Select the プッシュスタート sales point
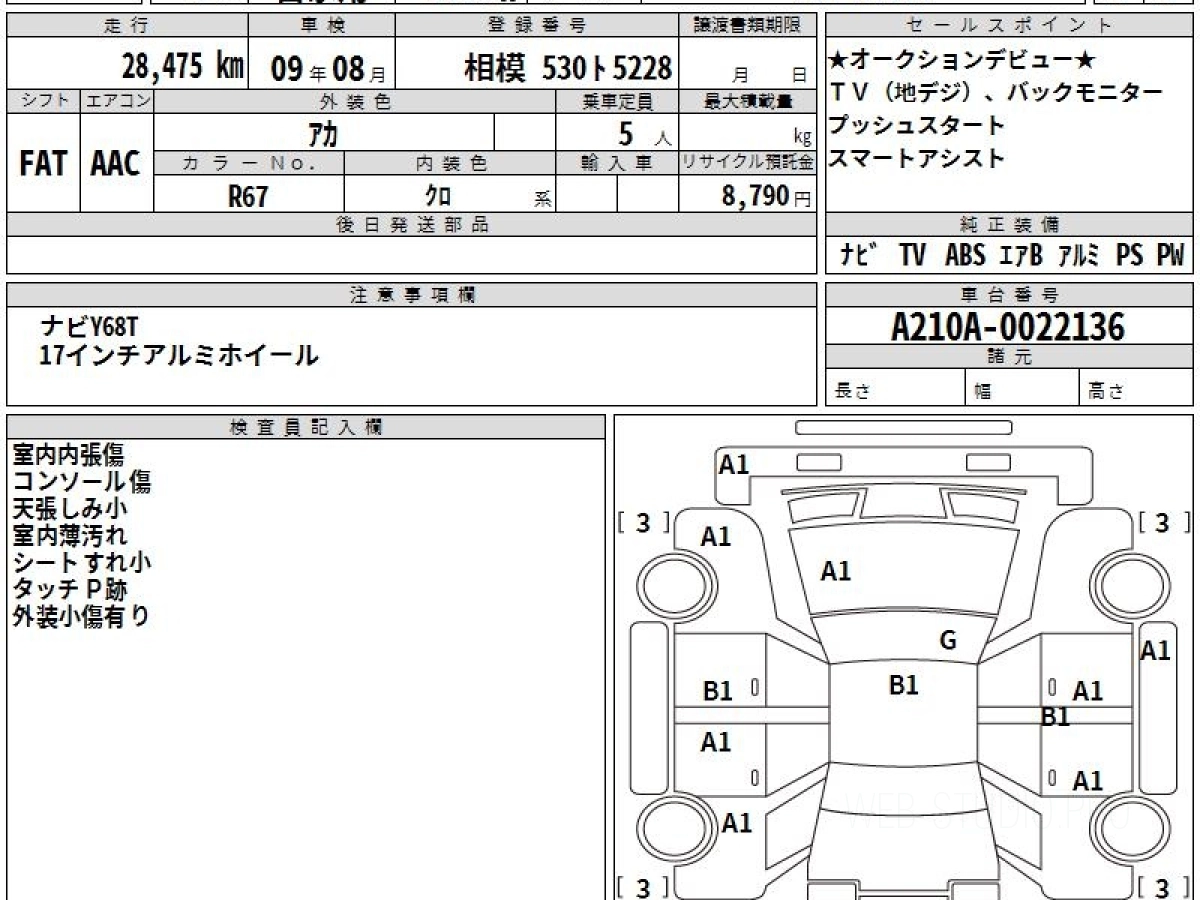Screen dimensions: 1200x900 pyautogui.click(x=917, y=125)
